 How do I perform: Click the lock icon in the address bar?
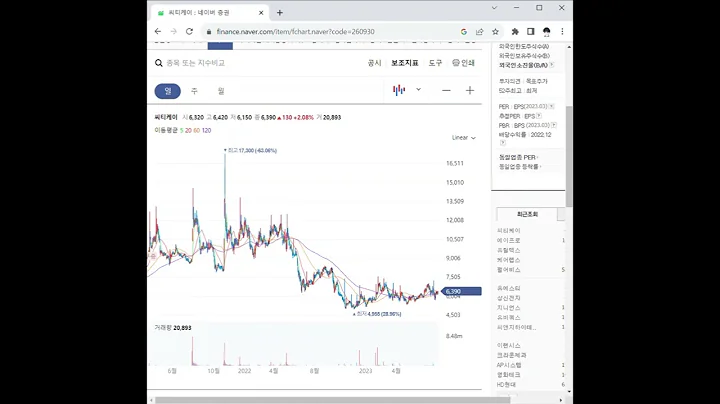click(x=209, y=32)
